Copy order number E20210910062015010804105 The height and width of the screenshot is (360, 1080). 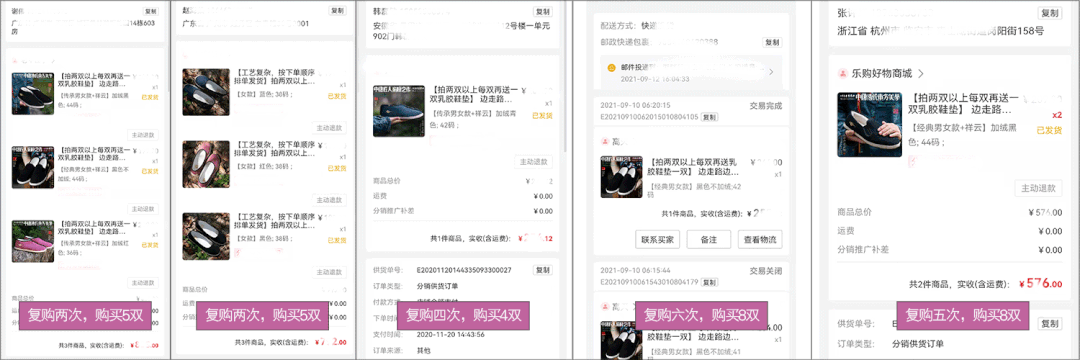[709, 117]
